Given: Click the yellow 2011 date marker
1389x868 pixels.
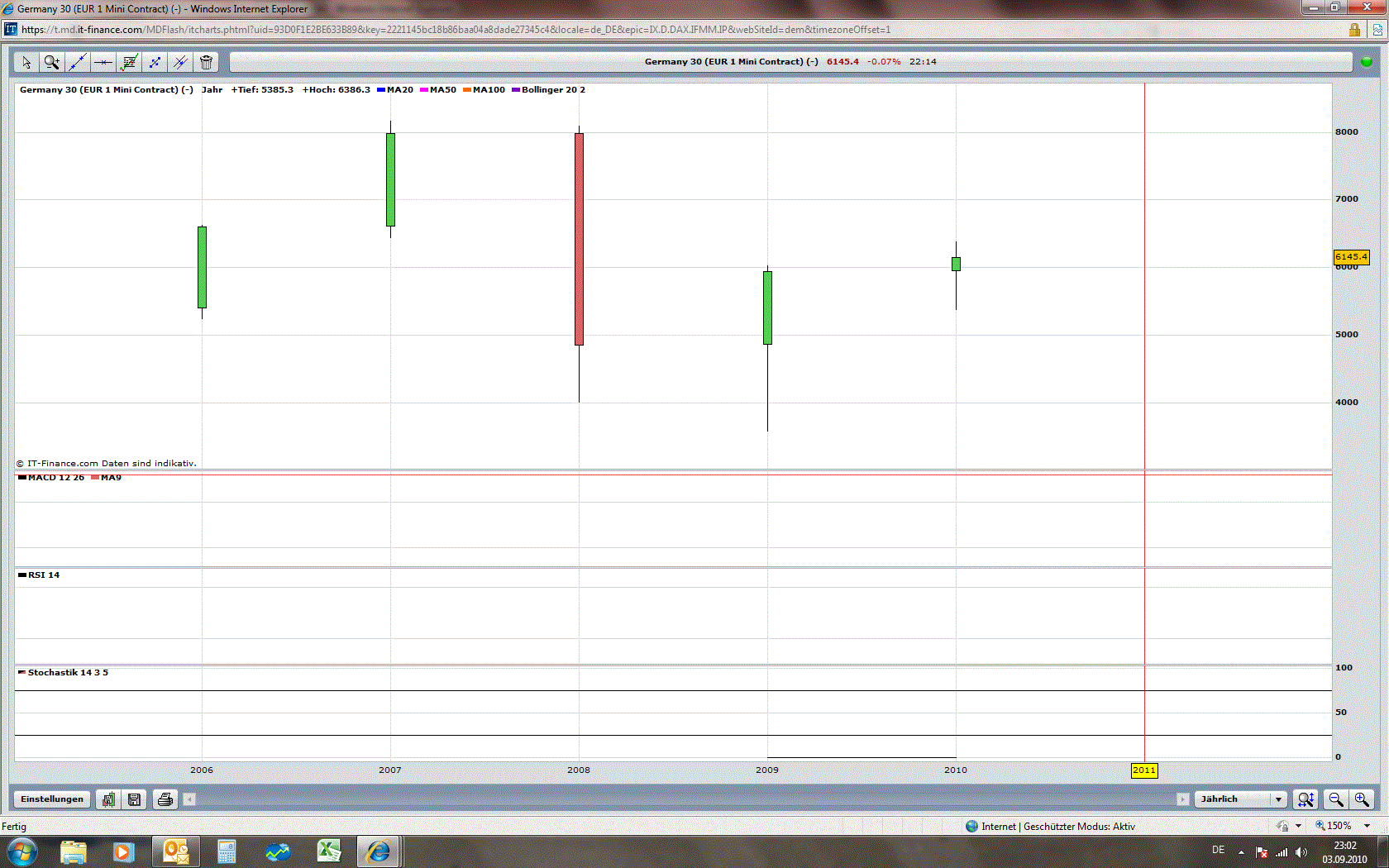Looking at the screenshot, I should click(x=1144, y=770).
